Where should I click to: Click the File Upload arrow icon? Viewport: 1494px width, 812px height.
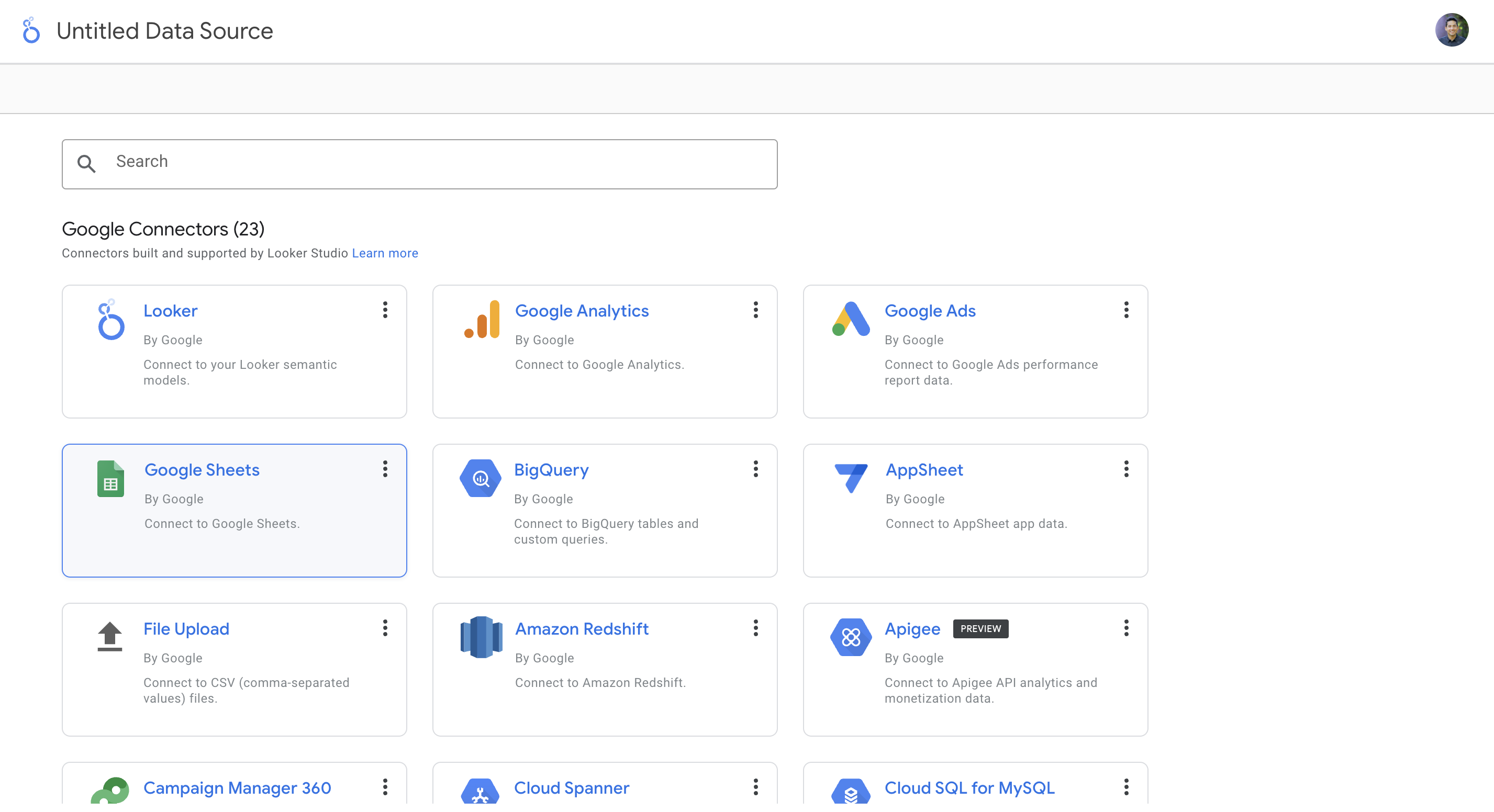click(109, 636)
